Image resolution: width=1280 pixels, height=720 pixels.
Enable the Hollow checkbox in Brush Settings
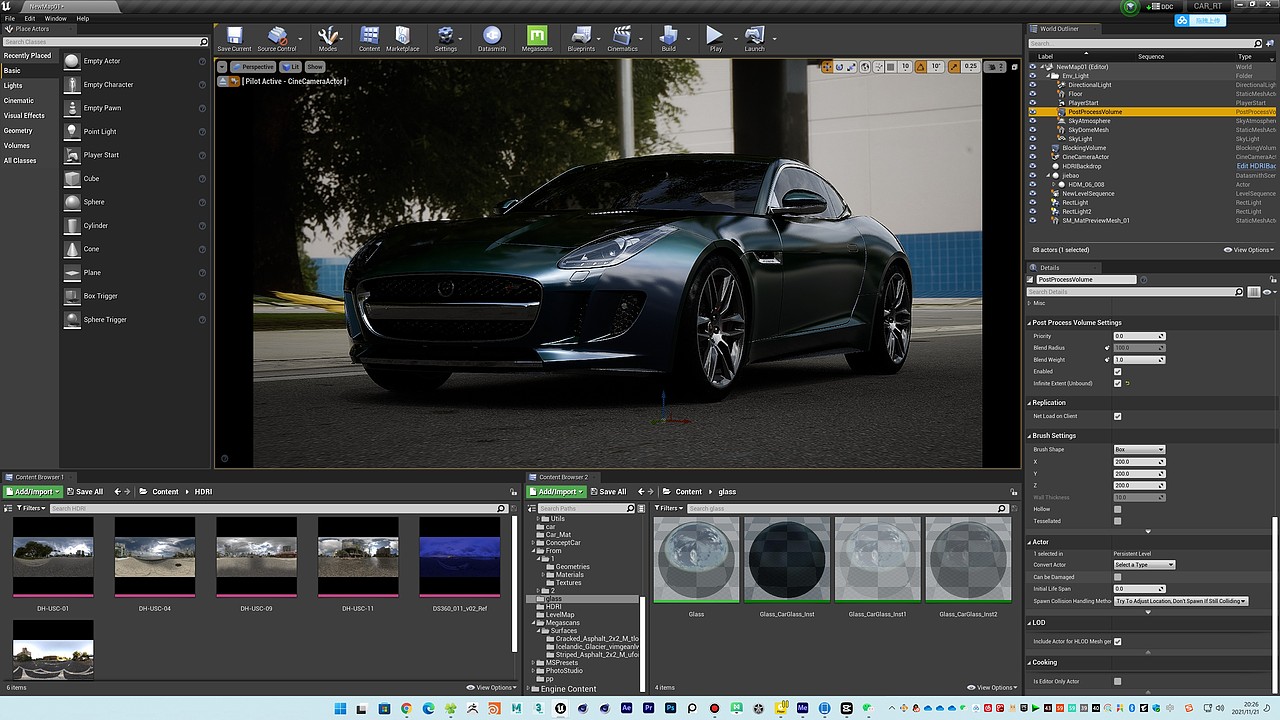click(x=1117, y=509)
